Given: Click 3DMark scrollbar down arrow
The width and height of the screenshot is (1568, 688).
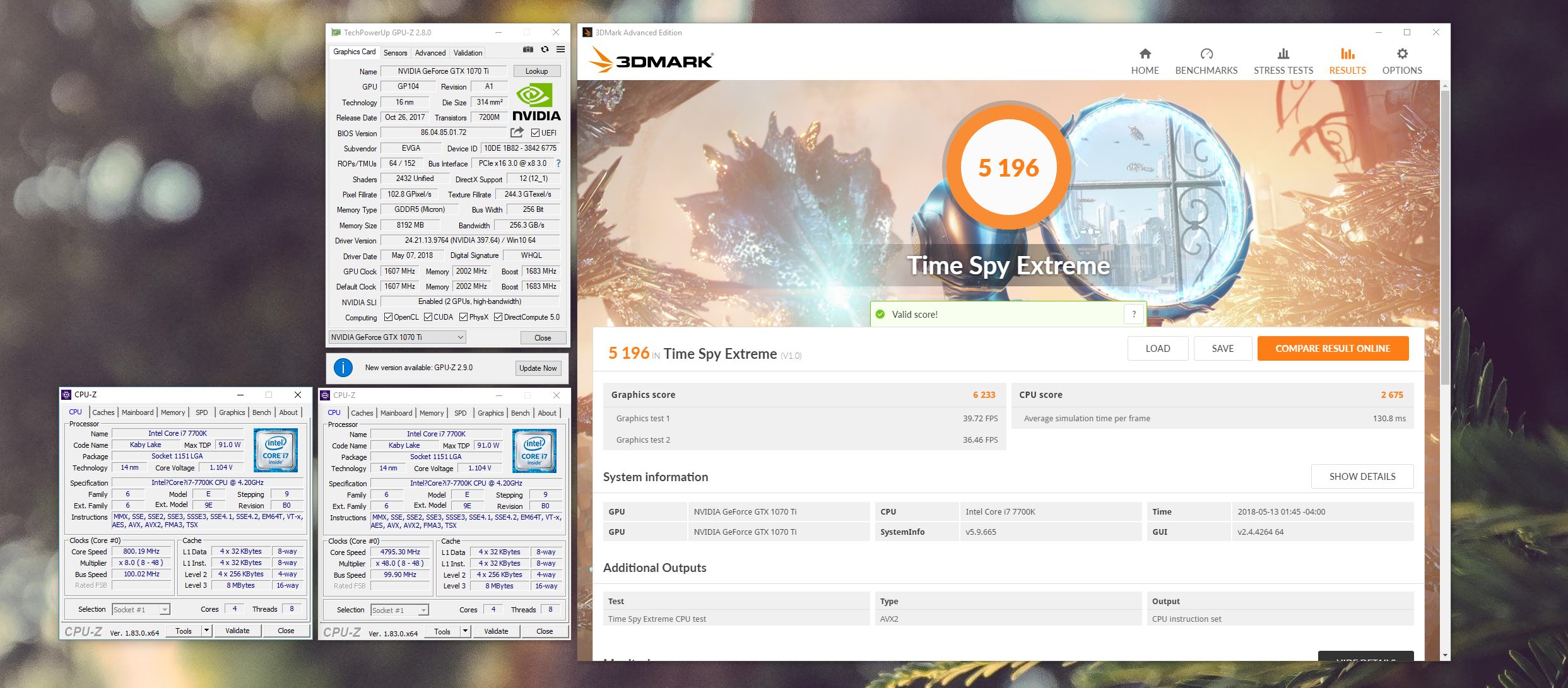Looking at the screenshot, I should 1445,656.
